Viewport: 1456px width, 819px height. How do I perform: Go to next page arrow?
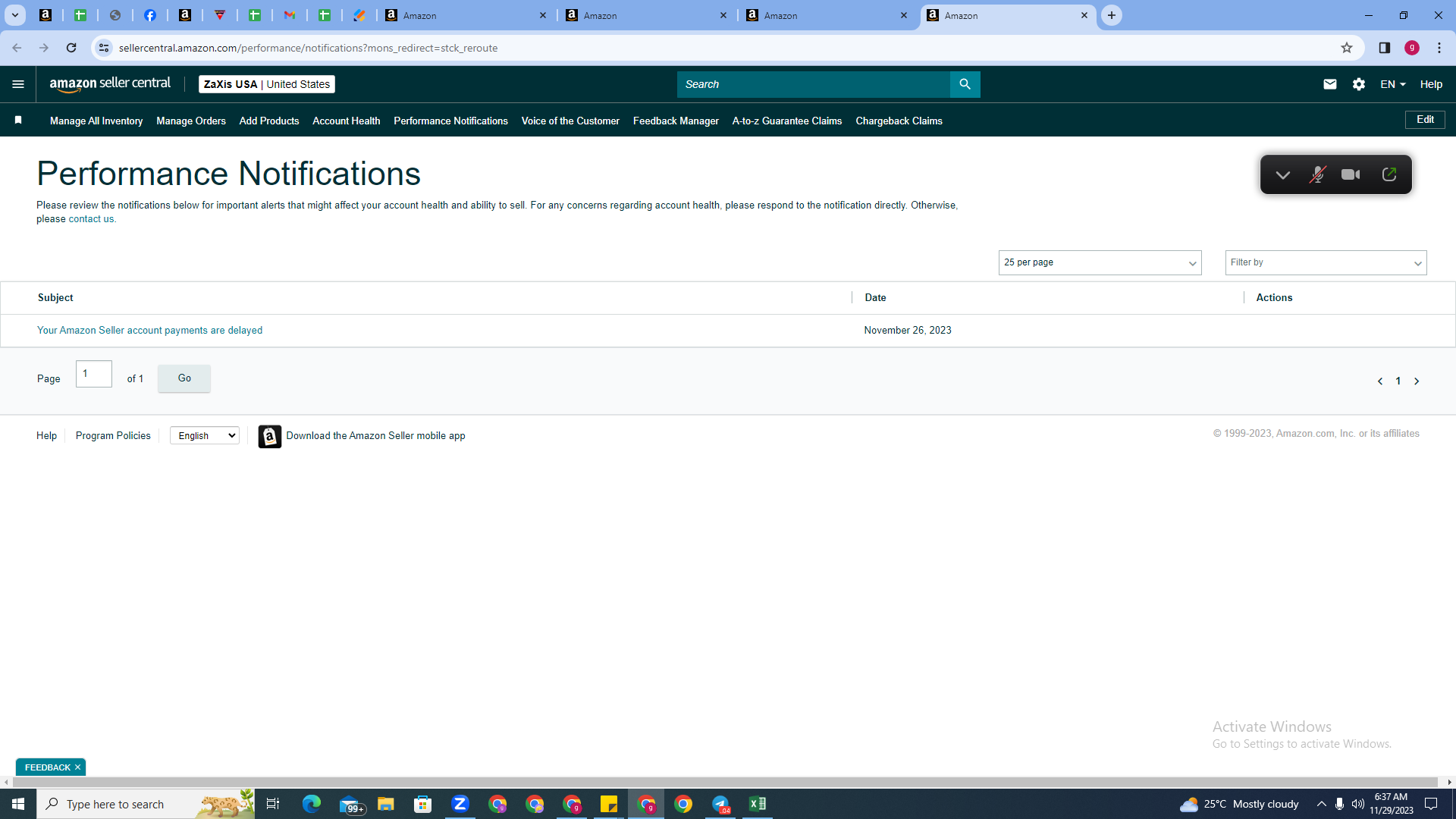pos(1417,381)
